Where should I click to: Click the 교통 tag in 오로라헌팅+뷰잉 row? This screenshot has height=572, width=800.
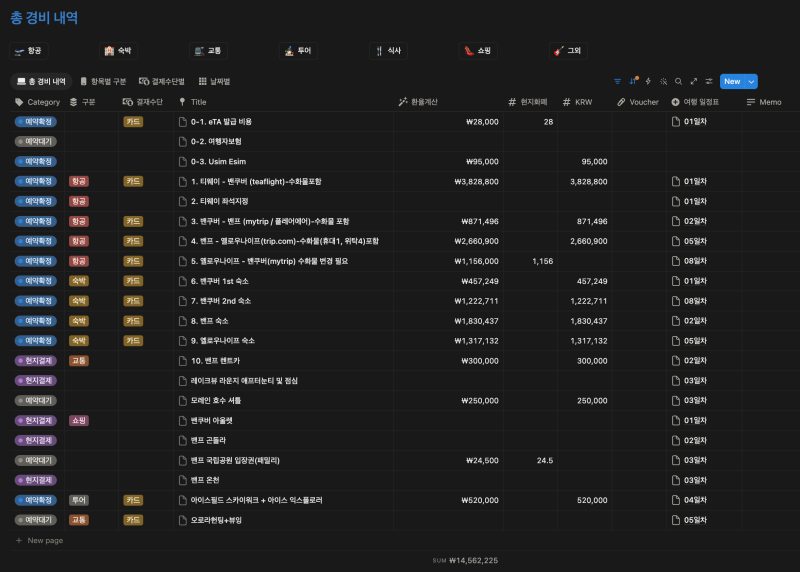coord(79,520)
